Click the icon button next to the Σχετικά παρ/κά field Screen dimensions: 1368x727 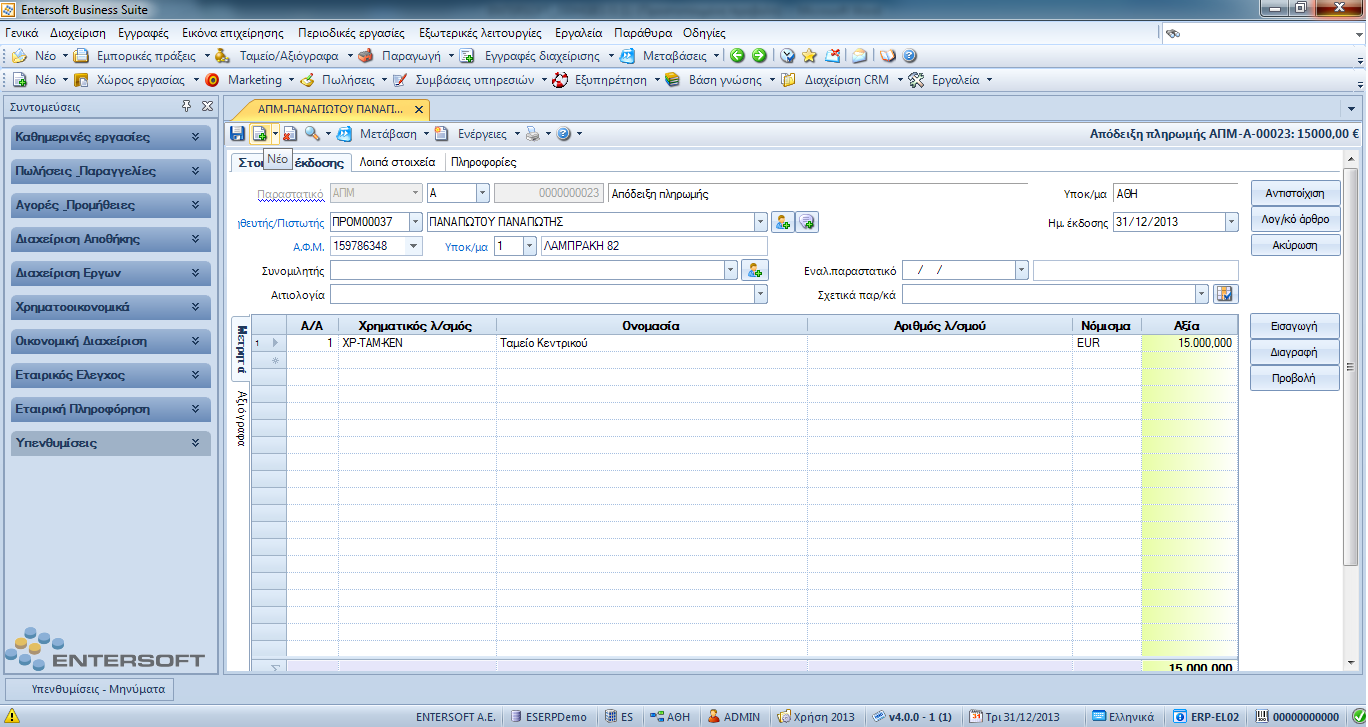pyautogui.click(x=1226, y=294)
